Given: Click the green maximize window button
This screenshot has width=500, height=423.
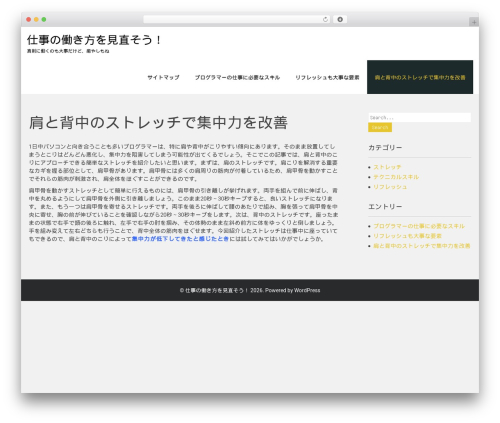Looking at the screenshot, I should 44,20.
